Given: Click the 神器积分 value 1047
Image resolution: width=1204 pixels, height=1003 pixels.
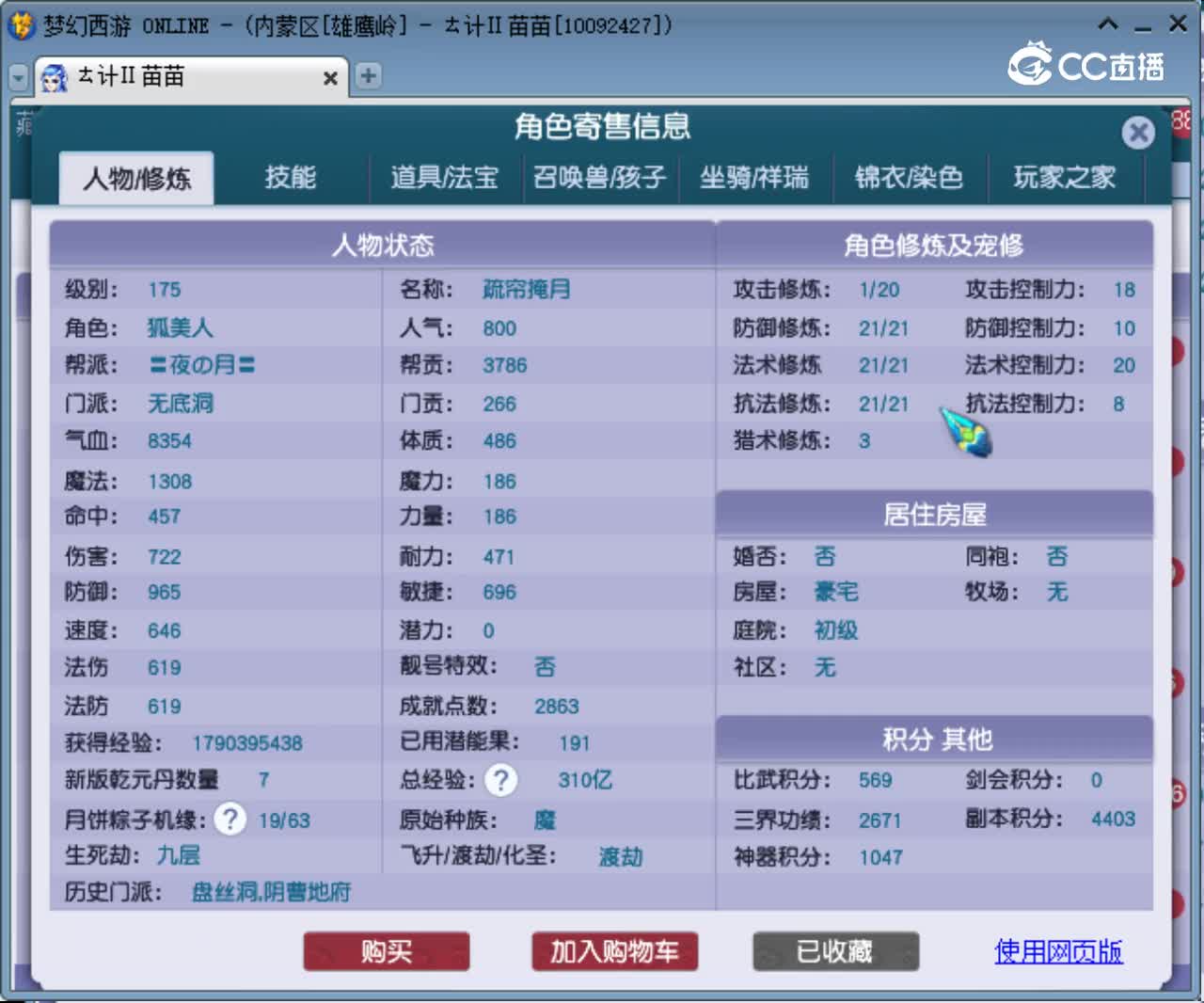Looking at the screenshot, I should click(880, 857).
